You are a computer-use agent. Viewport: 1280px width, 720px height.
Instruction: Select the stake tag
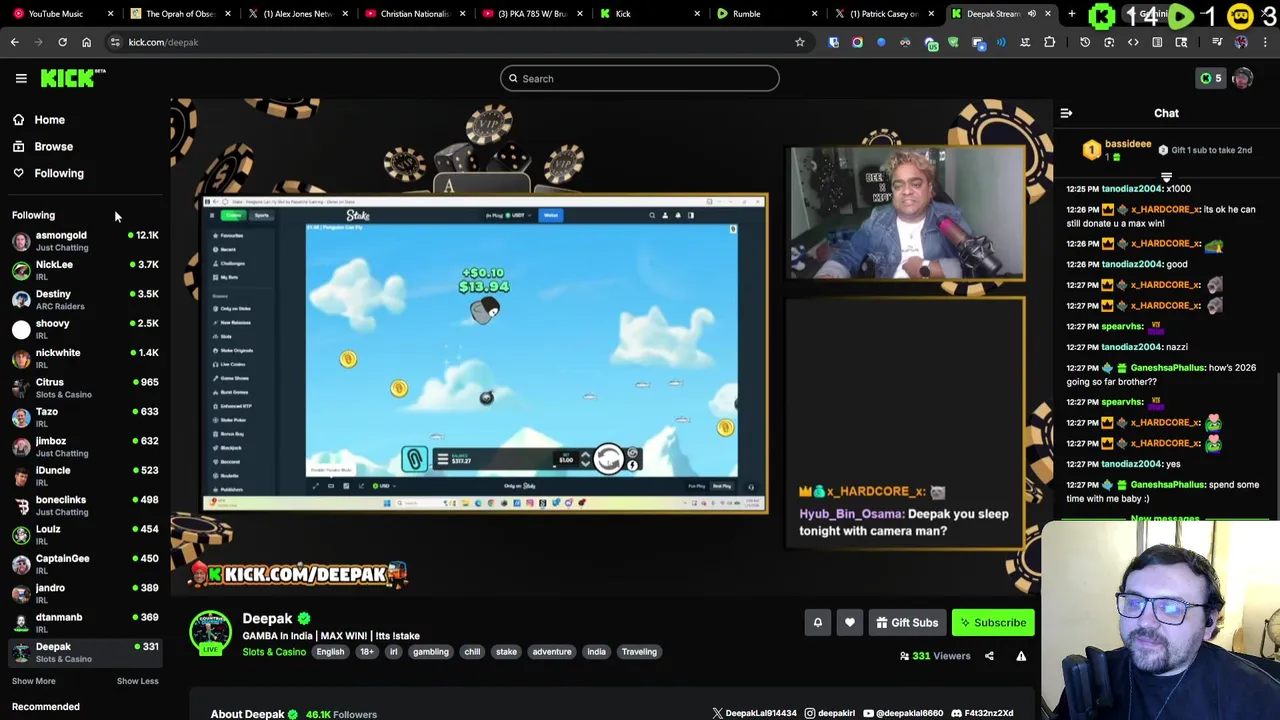pyautogui.click(x=506, y=652)
